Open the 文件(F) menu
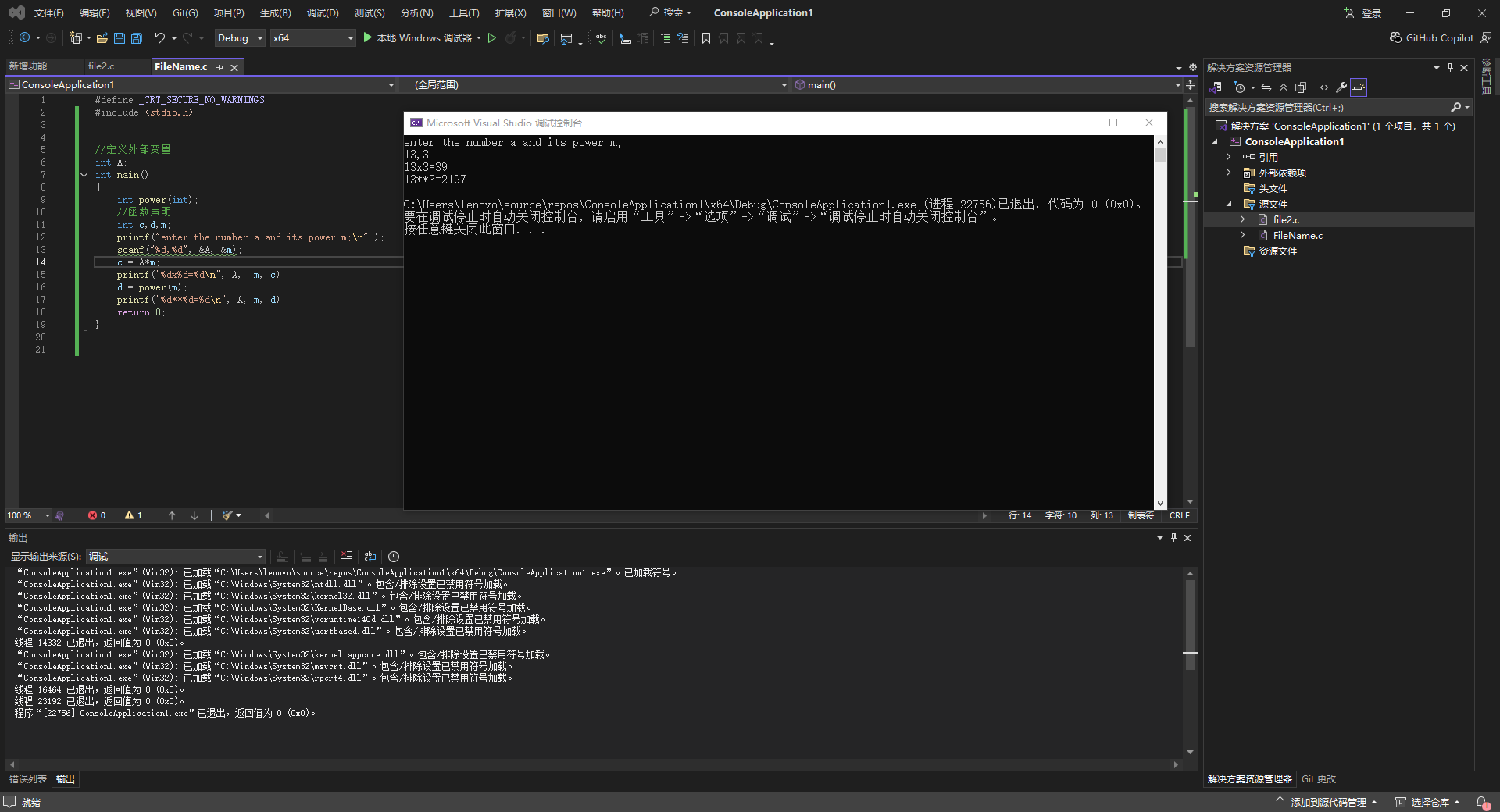Viewport: 1500px width, 812px height. click(48, 12)
